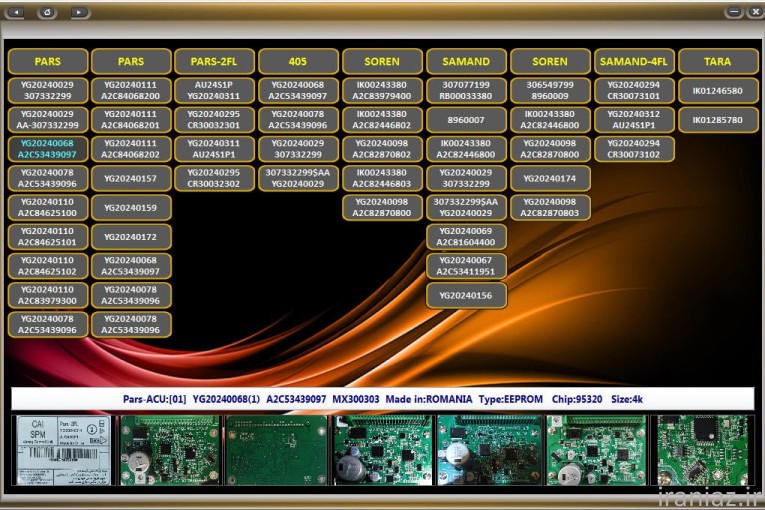Choose AU24S1P YG20240311 under PARS-2FL
Screen dimensions: 765x510
point(215,90)
